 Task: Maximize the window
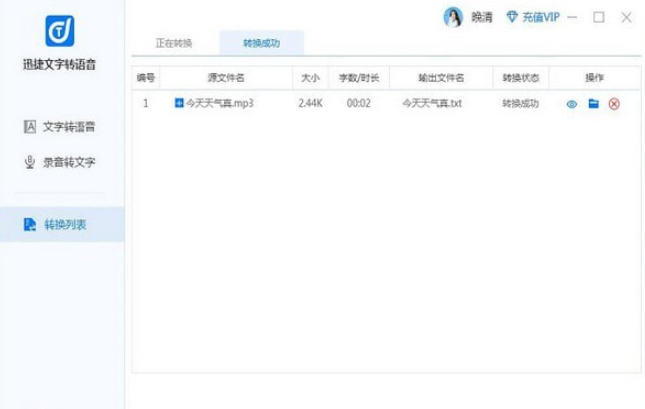599,17
